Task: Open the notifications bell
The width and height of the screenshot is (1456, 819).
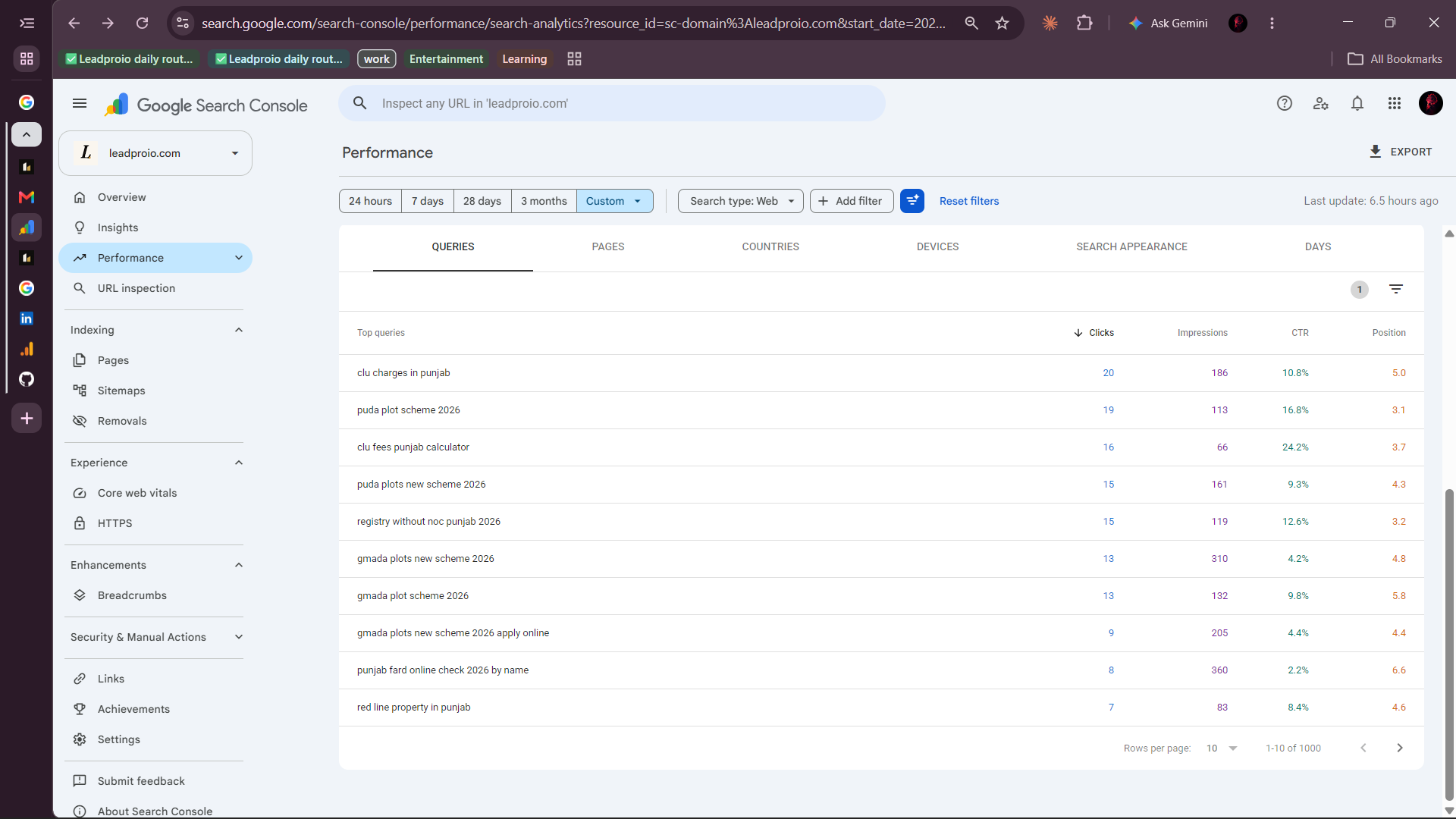Action: [1357, 104]
